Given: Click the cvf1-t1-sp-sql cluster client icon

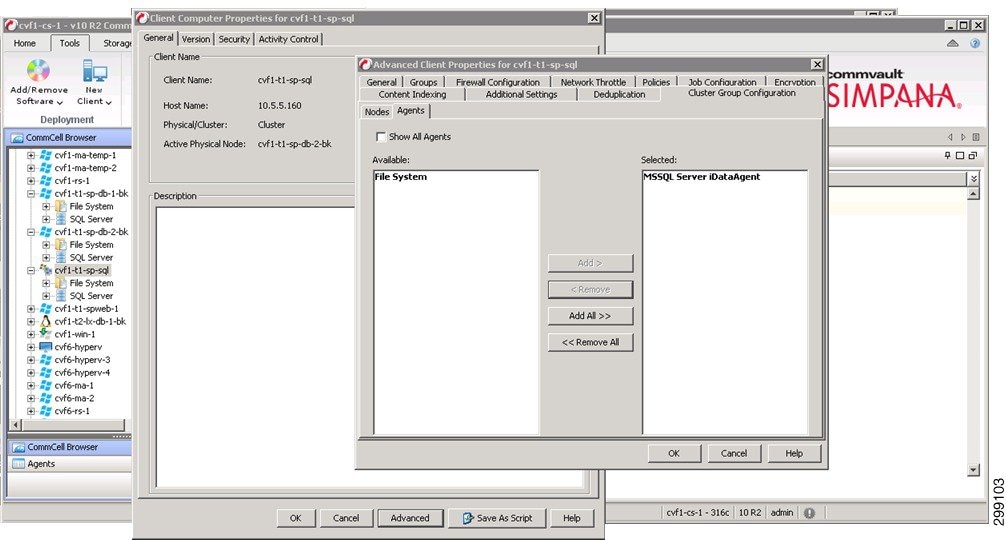Looking at the screenshot, I should click(x=46, y=270).
